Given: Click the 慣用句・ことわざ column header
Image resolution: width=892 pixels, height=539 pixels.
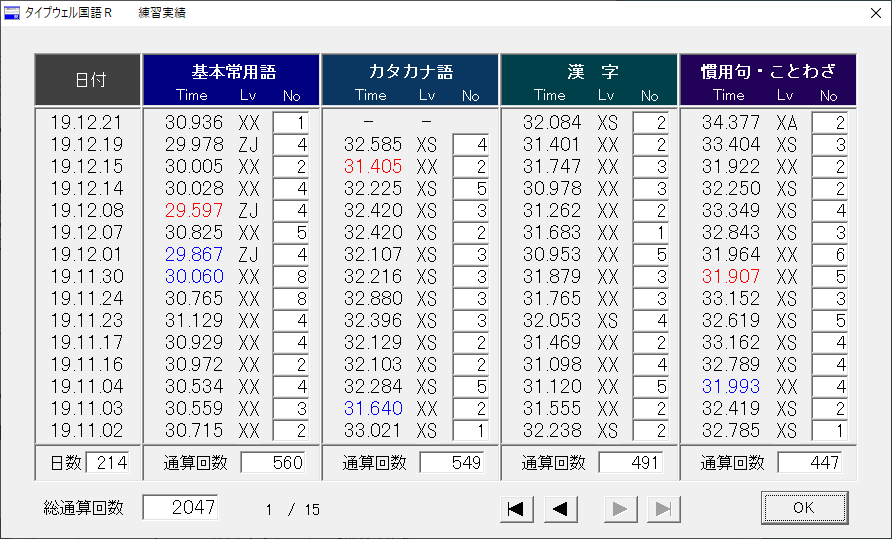Looking at the screenshot, I should pyautogui.click(x=768, y=80).
